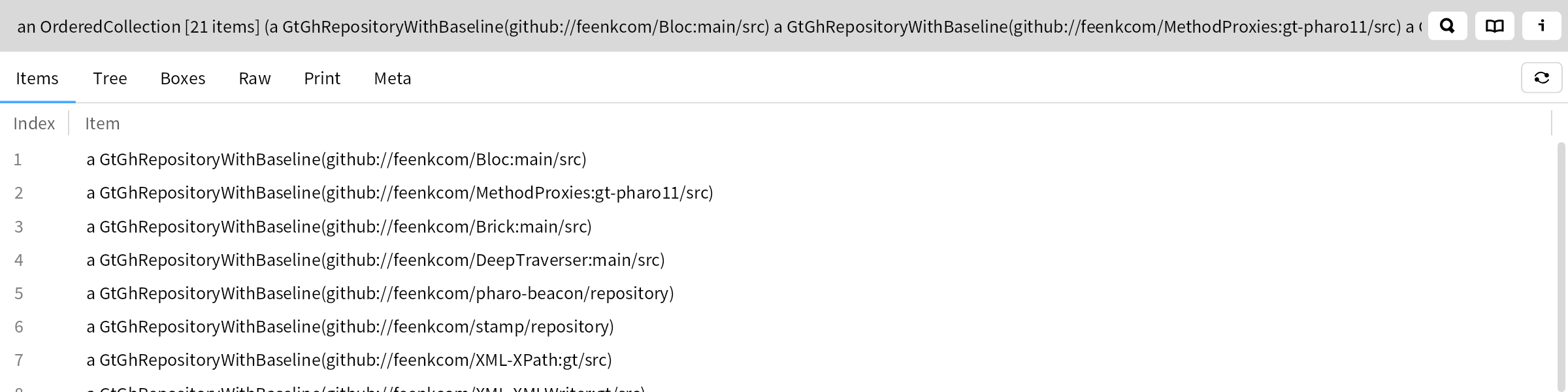
Task: Go to the Meta tab
Action: tap(393, 78)
